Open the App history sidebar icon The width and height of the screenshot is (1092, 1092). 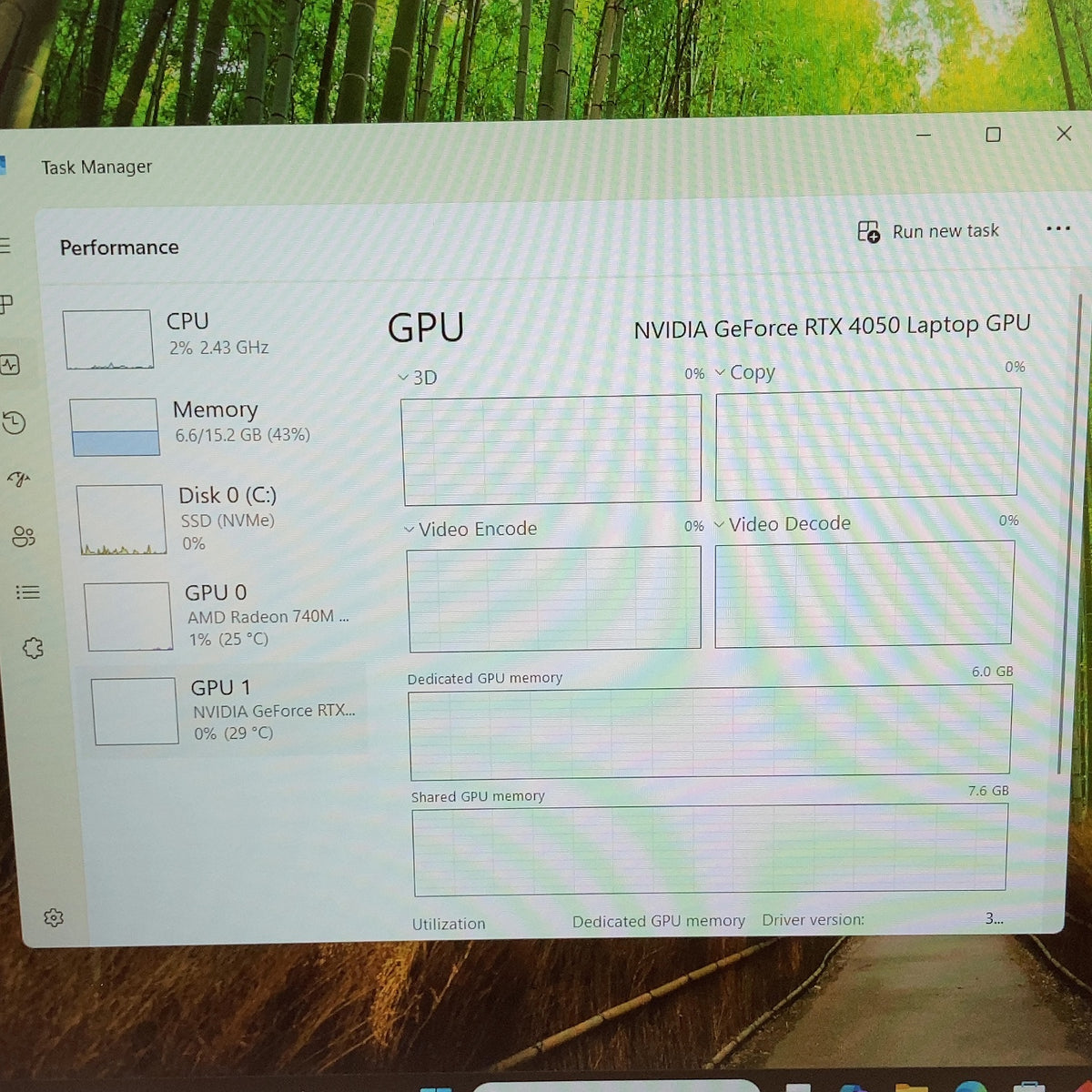[14, 422]
